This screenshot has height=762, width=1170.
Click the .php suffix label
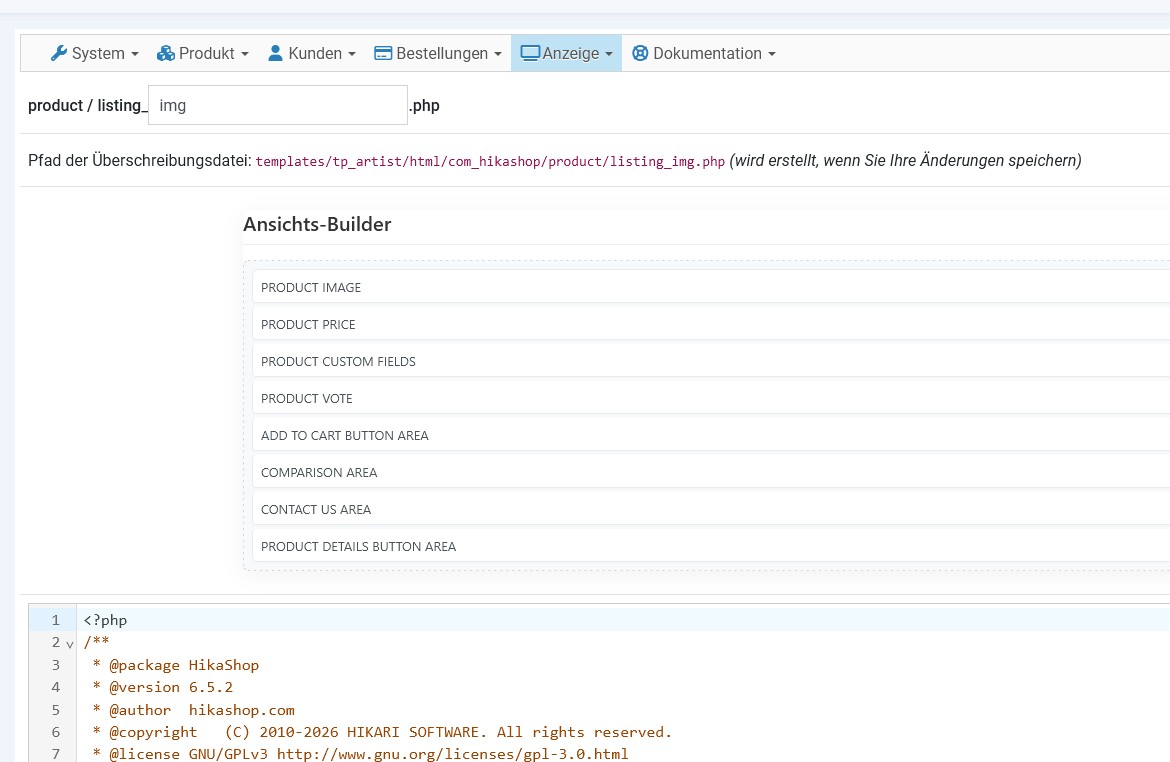(x=425, y=105)
